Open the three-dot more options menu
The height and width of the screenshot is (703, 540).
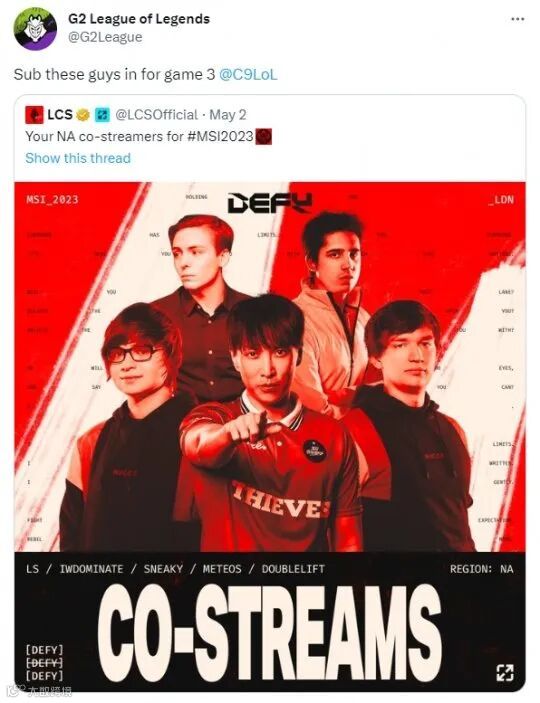(518, 19)
